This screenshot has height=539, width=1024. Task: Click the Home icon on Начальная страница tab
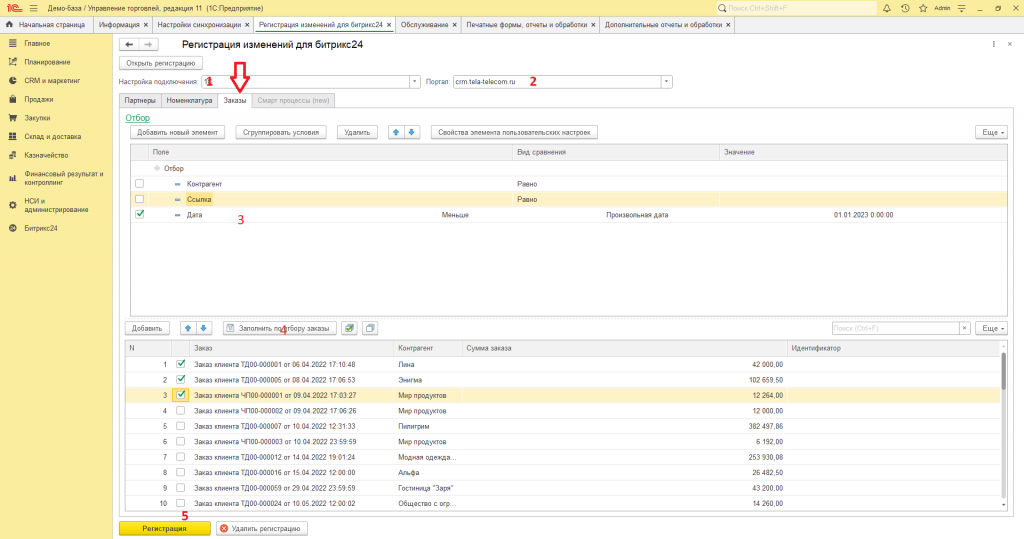point(9,24)
